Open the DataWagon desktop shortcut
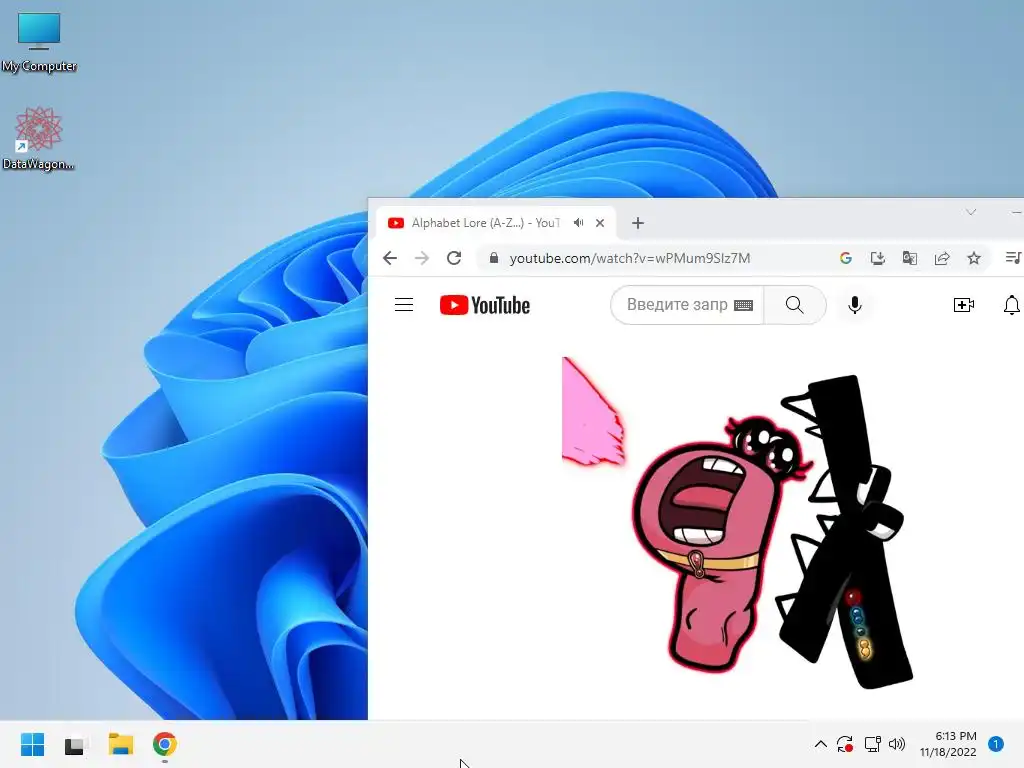 coord(38,138)
